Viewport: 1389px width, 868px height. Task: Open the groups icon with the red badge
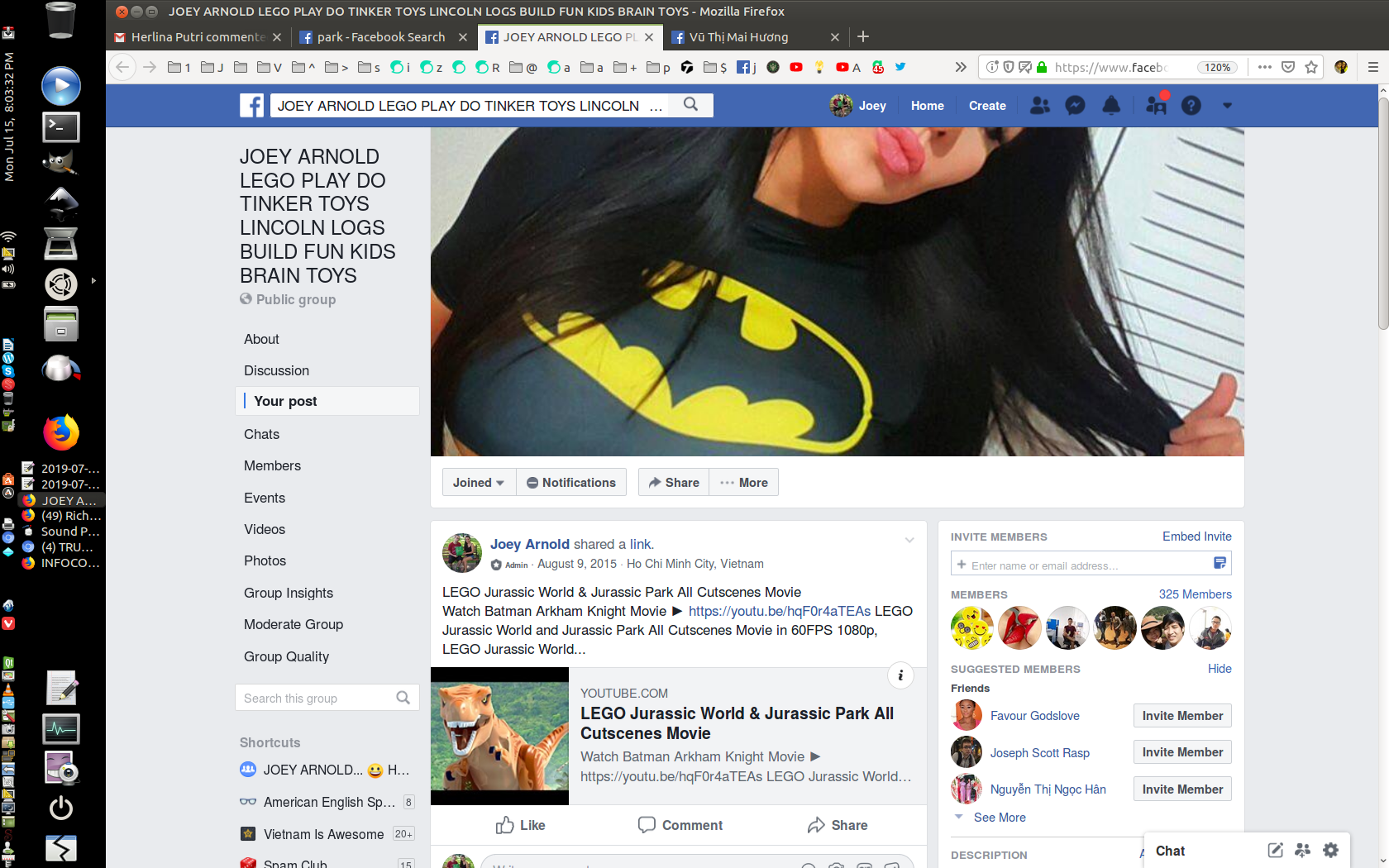pos(1156,105)
